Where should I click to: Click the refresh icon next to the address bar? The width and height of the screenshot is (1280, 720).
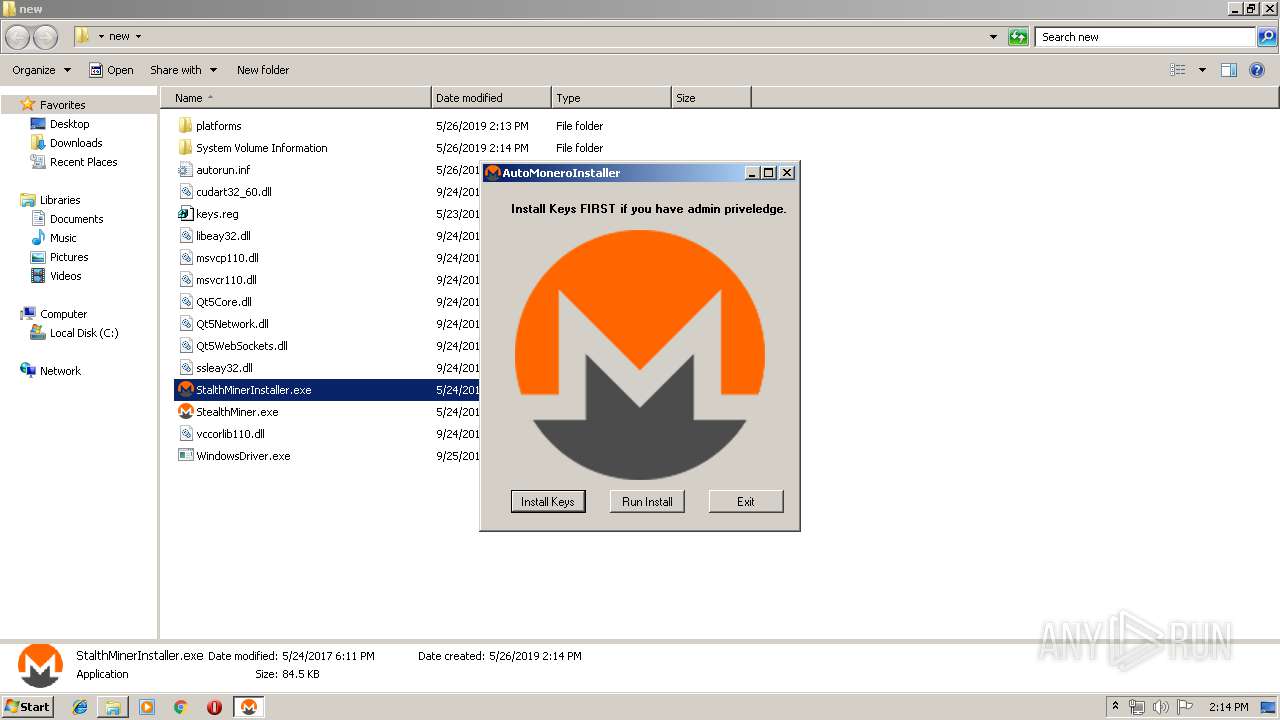[x=1018, y=37]
